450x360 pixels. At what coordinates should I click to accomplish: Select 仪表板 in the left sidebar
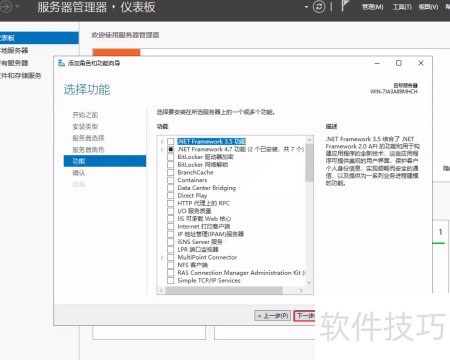pyautogui.click(x=39, y=38)
